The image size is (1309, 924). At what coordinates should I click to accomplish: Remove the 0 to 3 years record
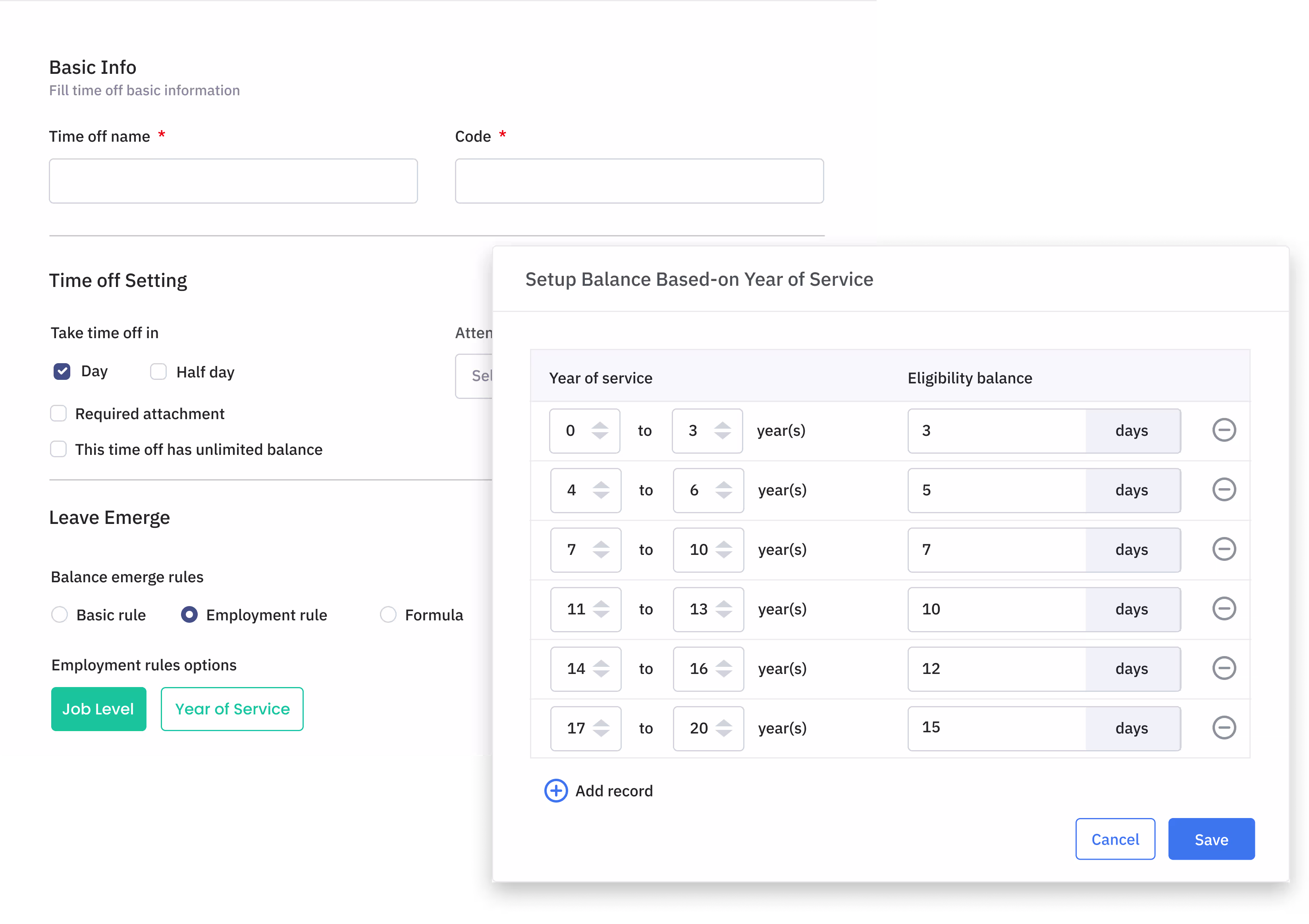[x=1224, y=430]
